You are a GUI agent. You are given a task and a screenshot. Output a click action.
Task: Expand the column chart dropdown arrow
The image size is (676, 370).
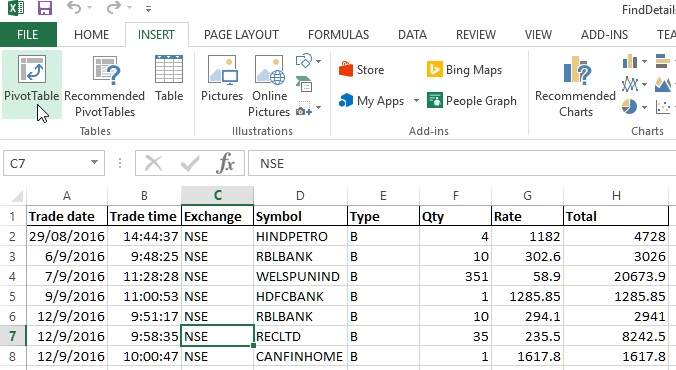(644, 62)
